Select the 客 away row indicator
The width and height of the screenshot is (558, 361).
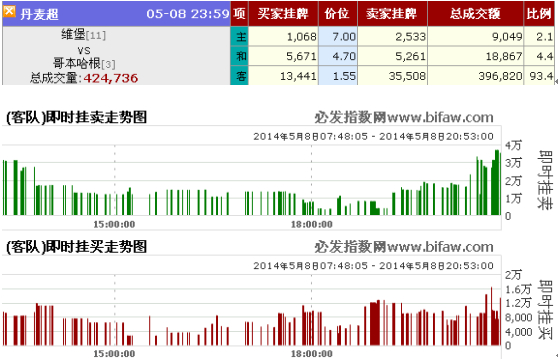pos(239,75)
